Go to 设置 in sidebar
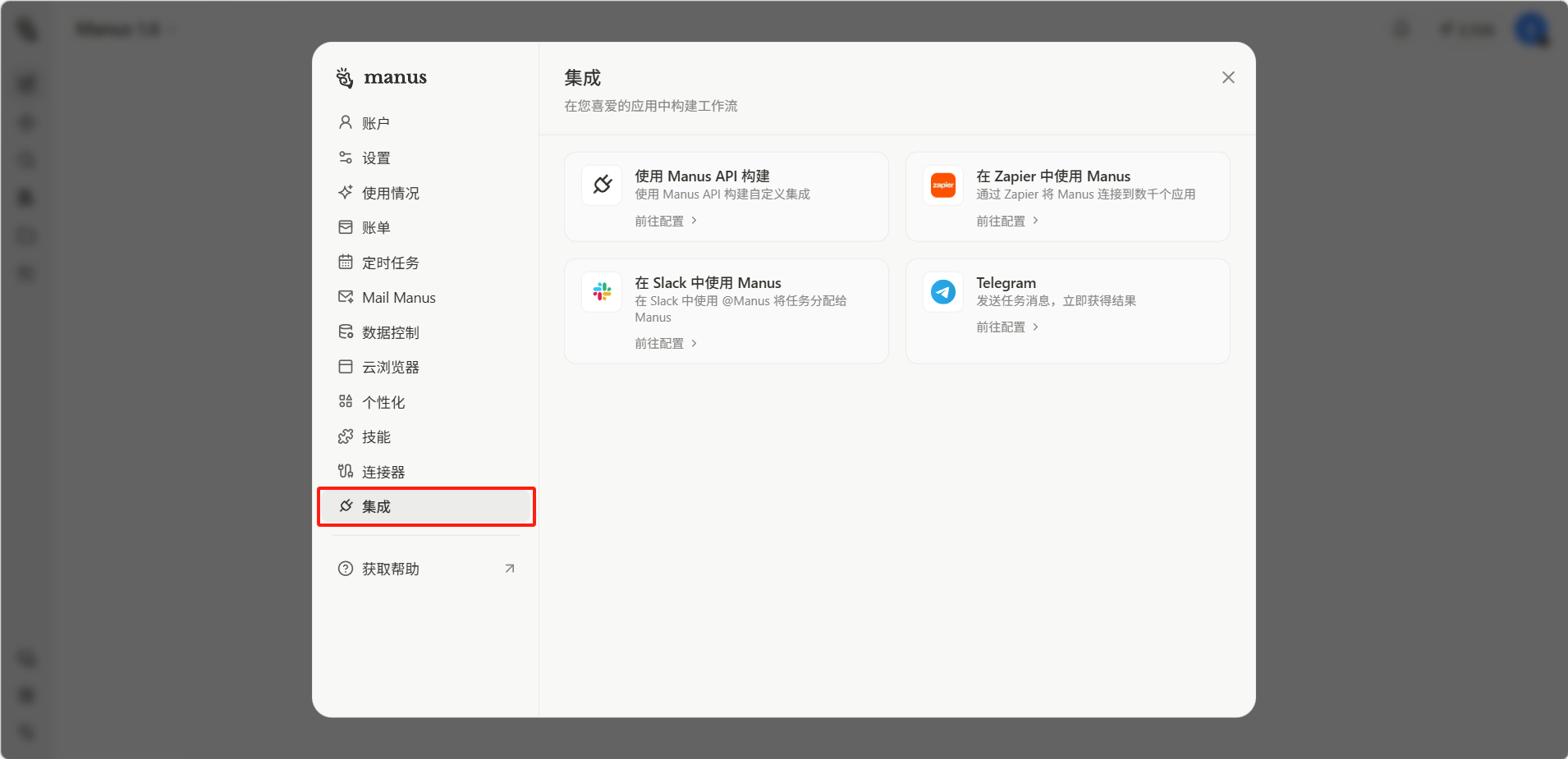This screenshot has height=759, width=1568. pyautogui.click(x=376, y=158)
